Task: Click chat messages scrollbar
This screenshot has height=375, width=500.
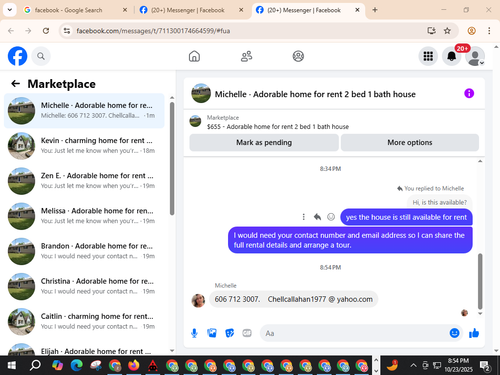Action: click(480, 282)
